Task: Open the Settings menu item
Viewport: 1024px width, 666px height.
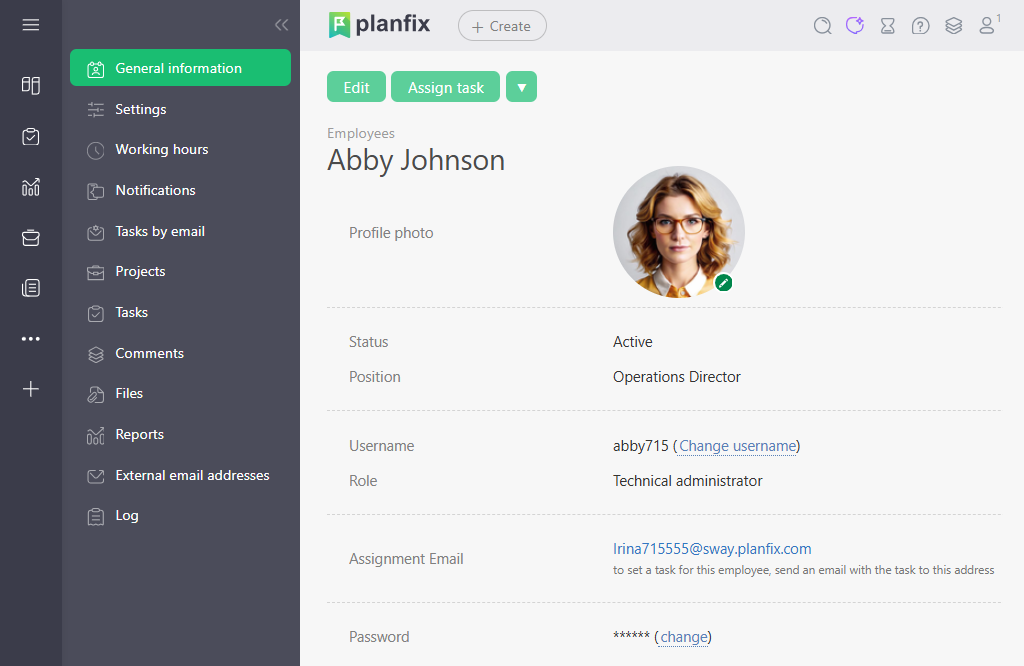Action: 180,109
